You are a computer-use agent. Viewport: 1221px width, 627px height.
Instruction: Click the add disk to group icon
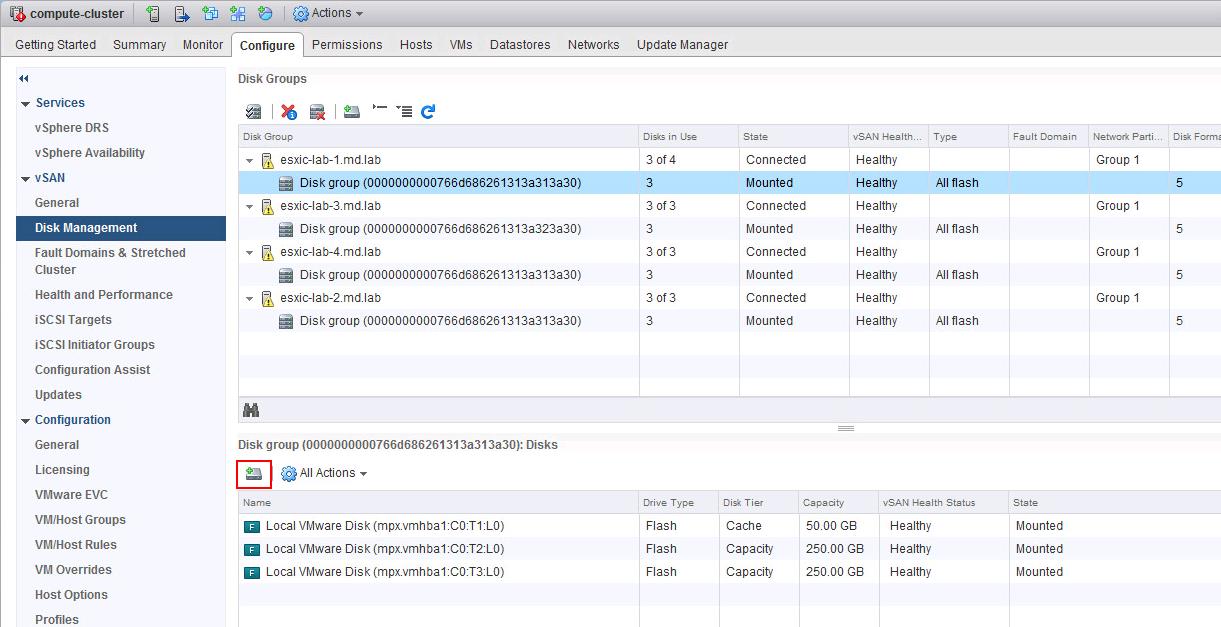click(254, 473)
